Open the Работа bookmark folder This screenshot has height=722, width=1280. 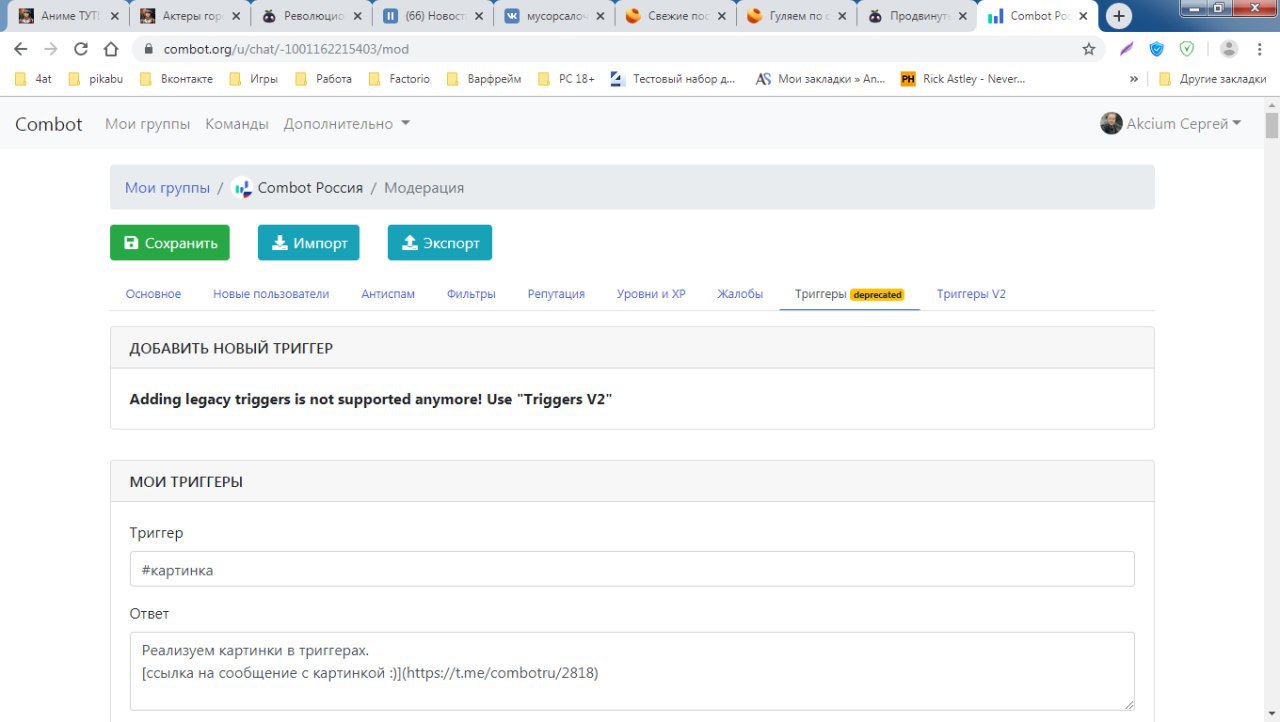pos(324,79)
